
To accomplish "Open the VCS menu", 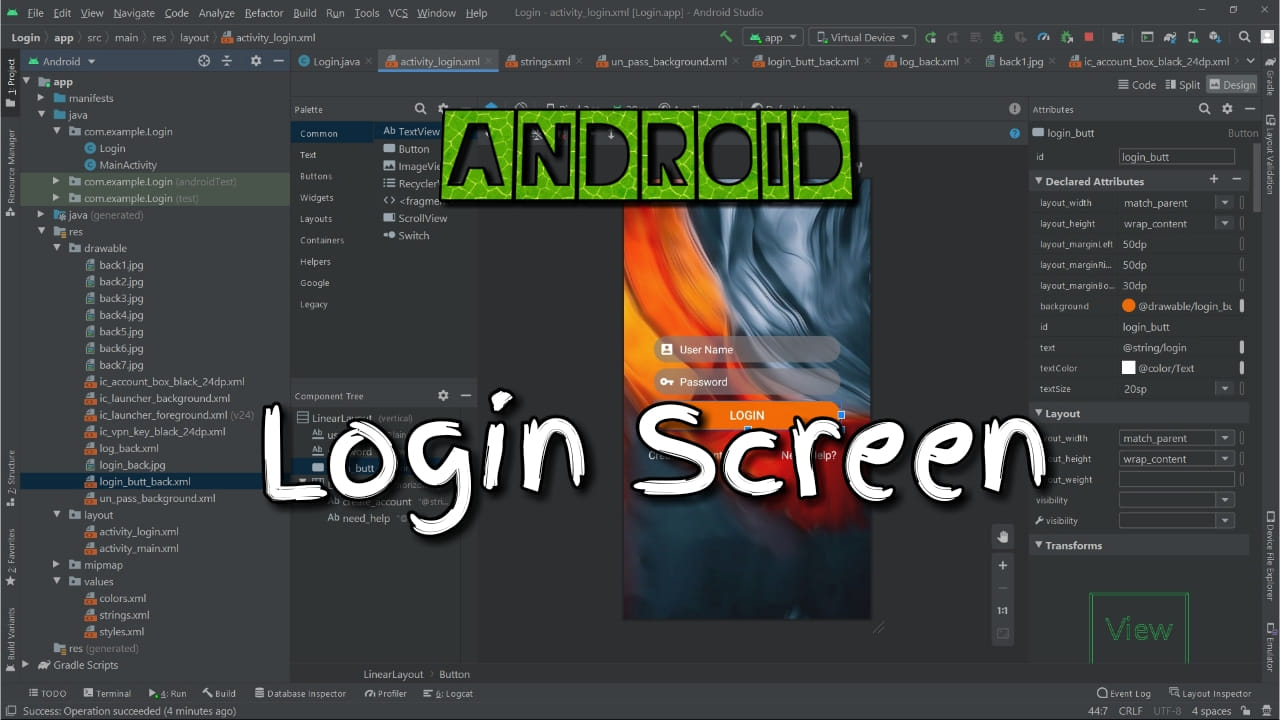I will coord(398,13).
